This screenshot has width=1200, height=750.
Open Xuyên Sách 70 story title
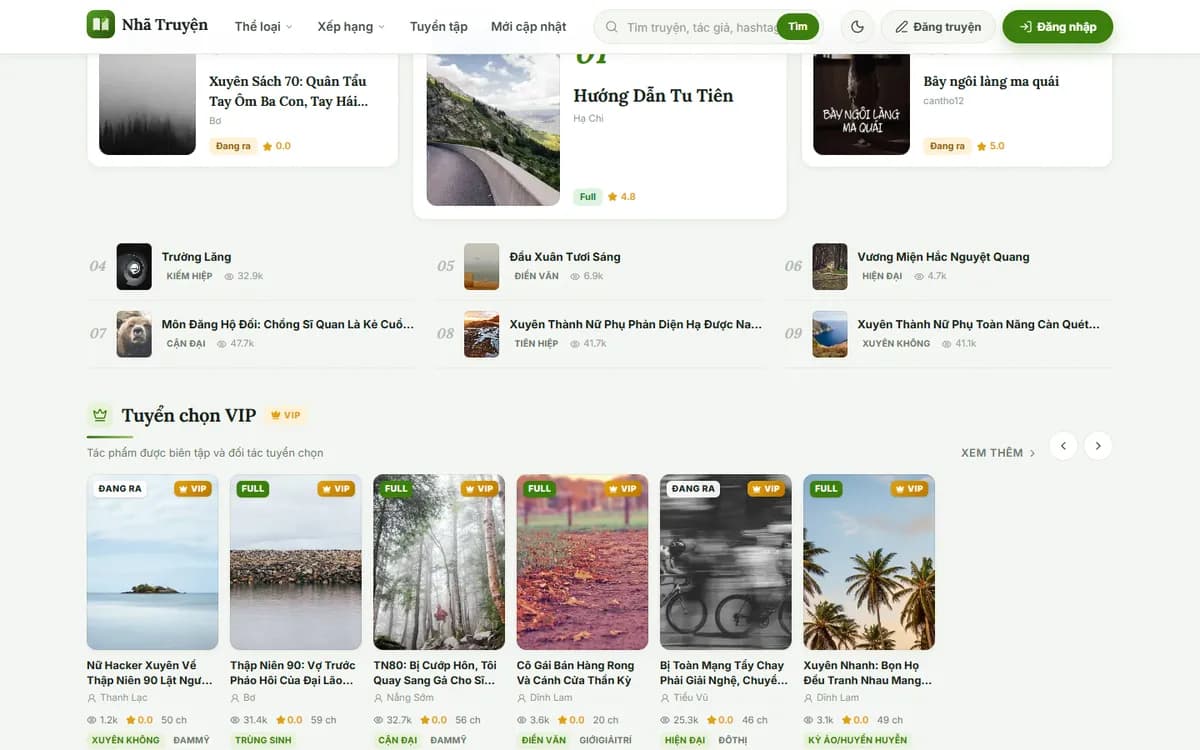coord(288,91)
